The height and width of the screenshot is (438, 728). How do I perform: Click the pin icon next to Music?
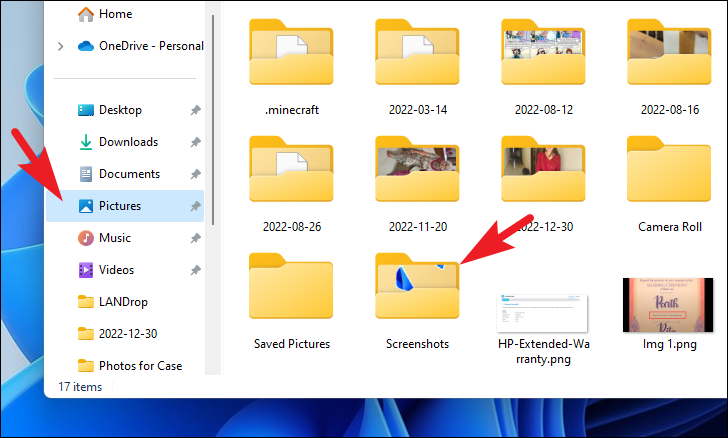click(195, 238)
